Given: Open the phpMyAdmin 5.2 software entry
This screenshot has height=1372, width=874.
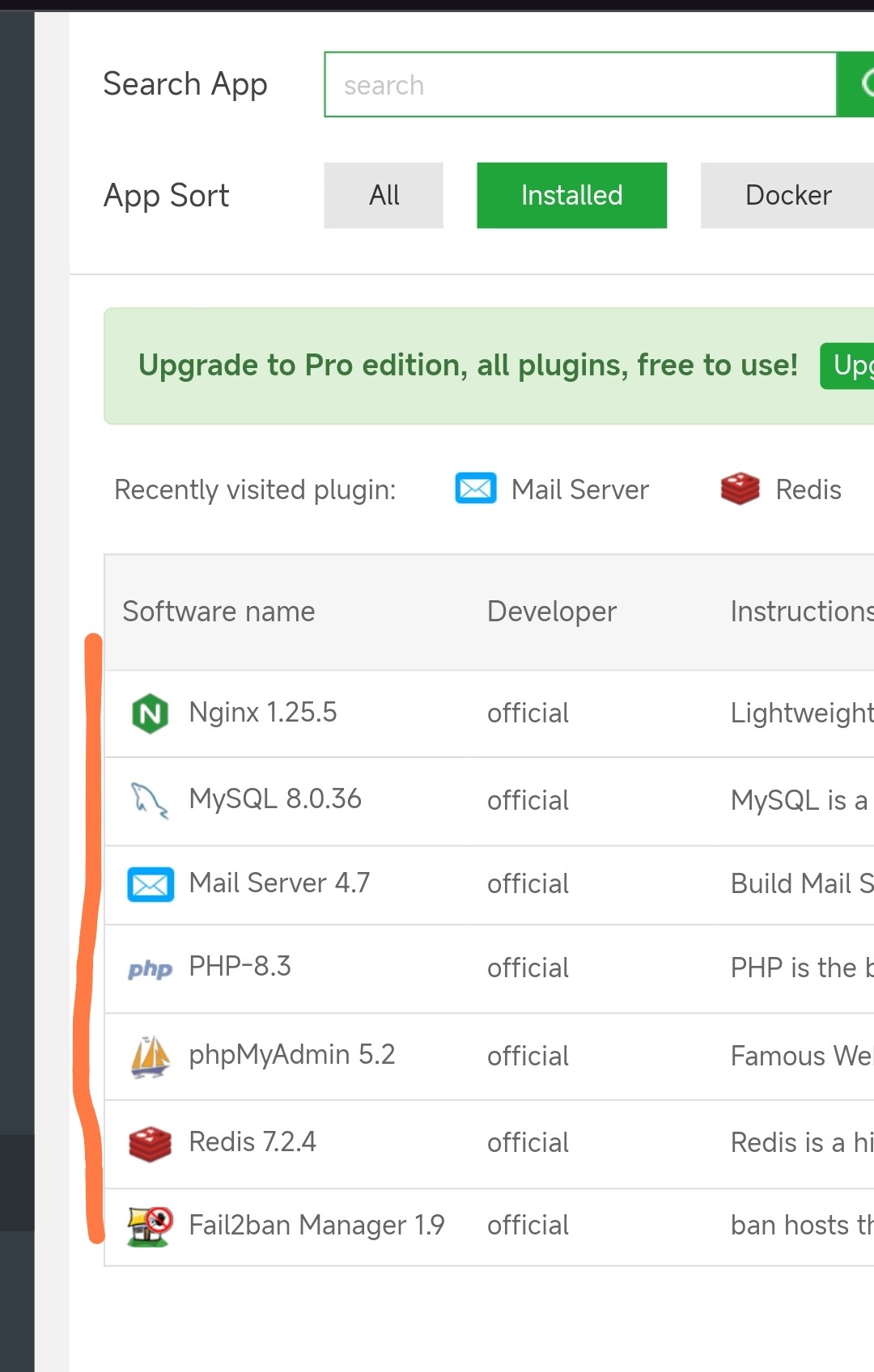Looking at the screenshot, I should coord(291,1055).
